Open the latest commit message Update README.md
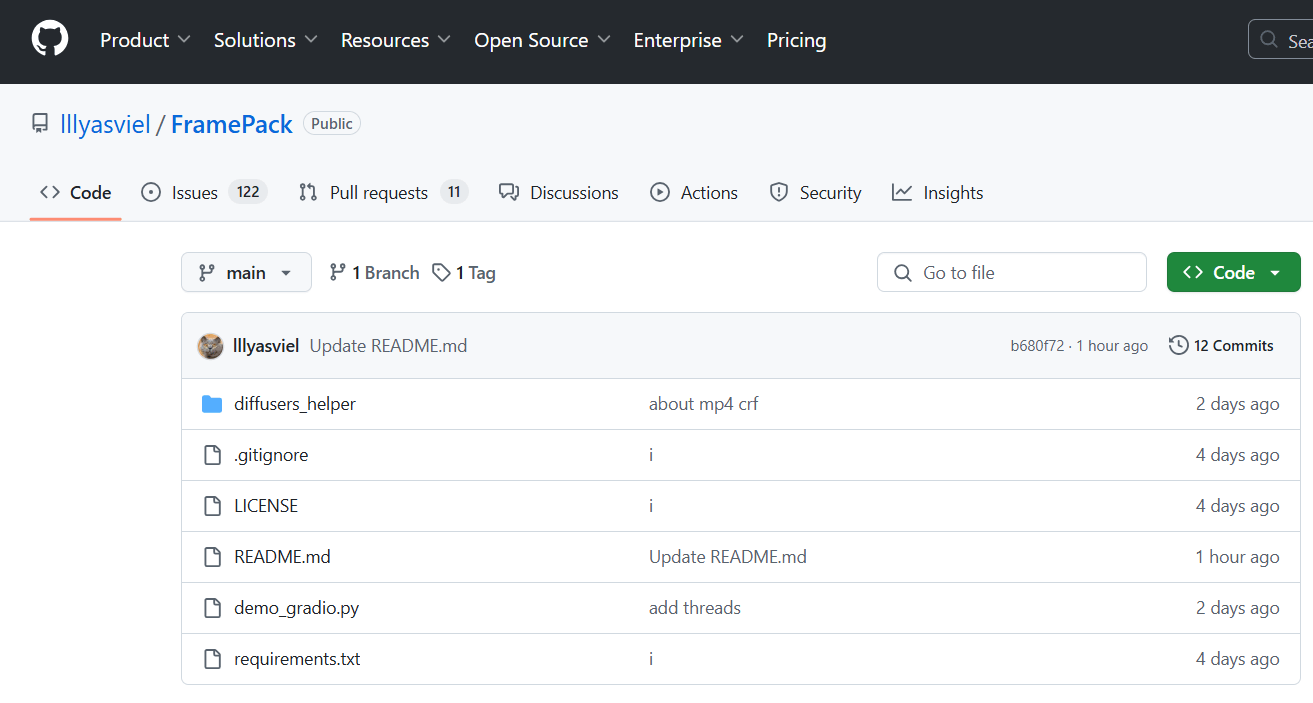The width and height of the screenshot is (1313, 703). click(389, 346)
